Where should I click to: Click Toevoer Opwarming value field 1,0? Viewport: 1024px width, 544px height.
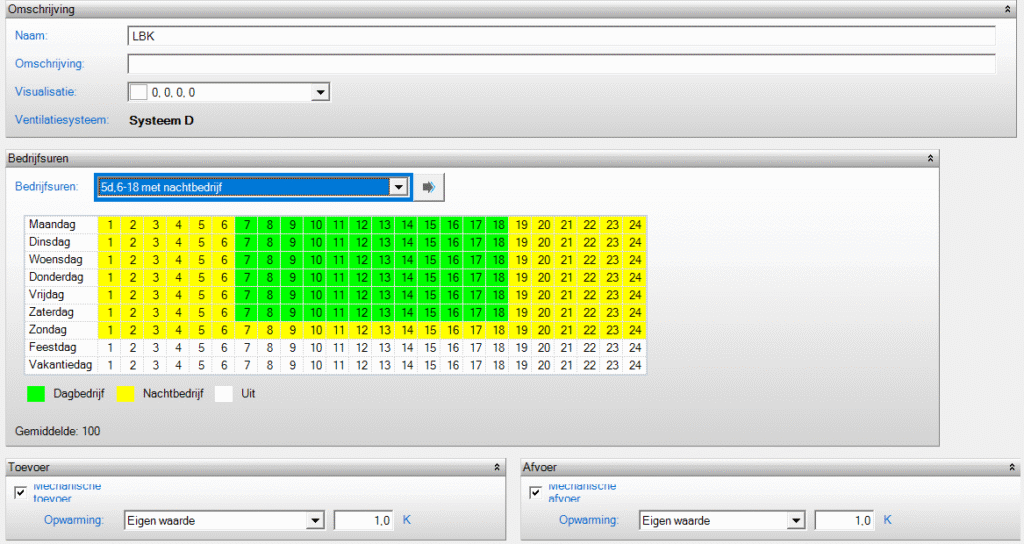click(x=363, y=520)
